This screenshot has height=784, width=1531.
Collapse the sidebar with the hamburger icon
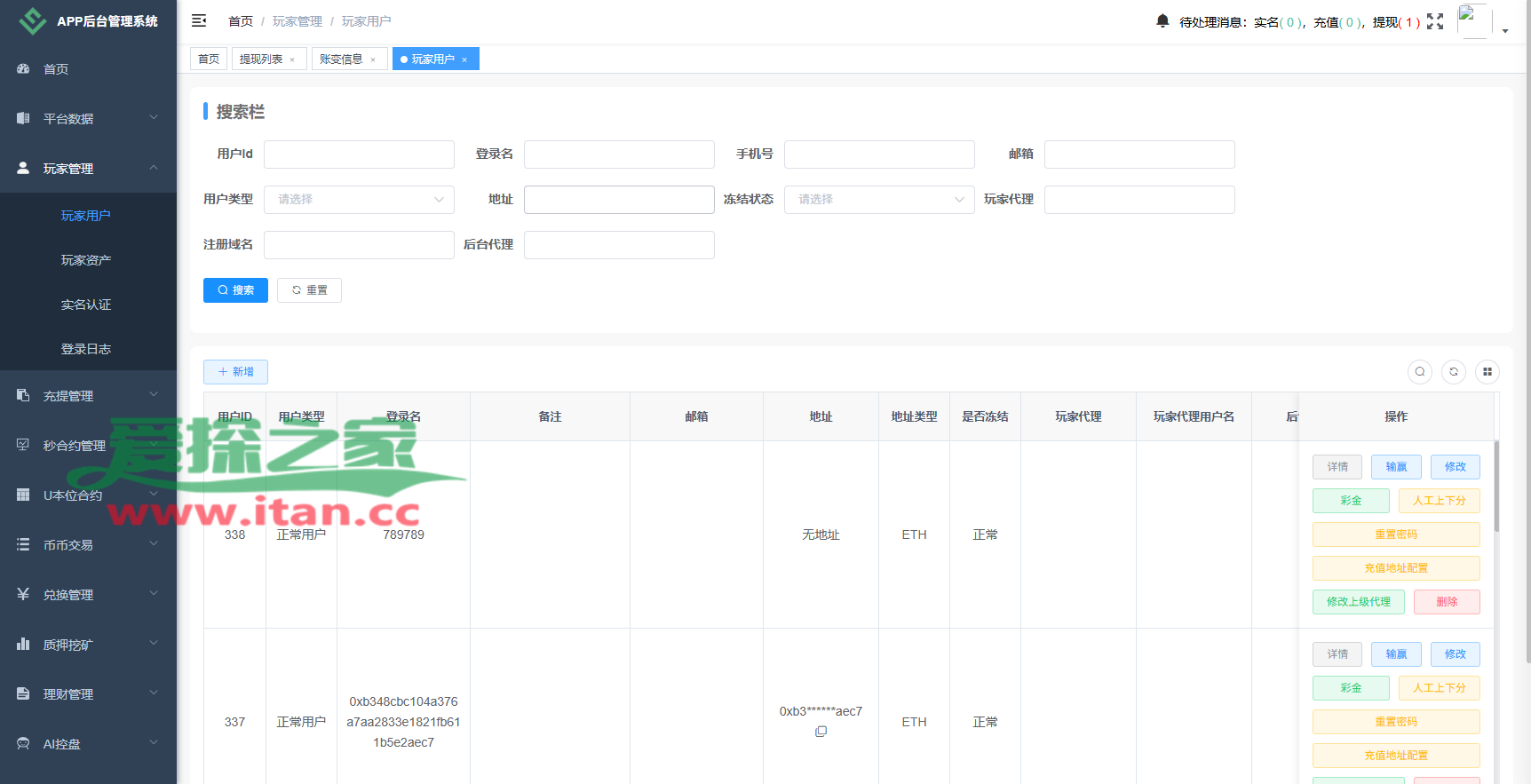tap(199, 20)
